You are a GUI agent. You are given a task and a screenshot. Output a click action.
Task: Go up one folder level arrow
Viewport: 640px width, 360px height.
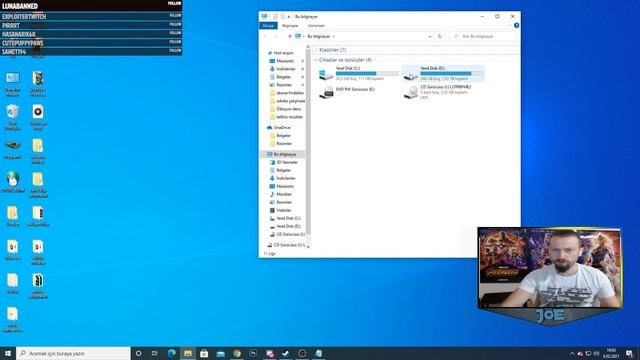[290, 36]
